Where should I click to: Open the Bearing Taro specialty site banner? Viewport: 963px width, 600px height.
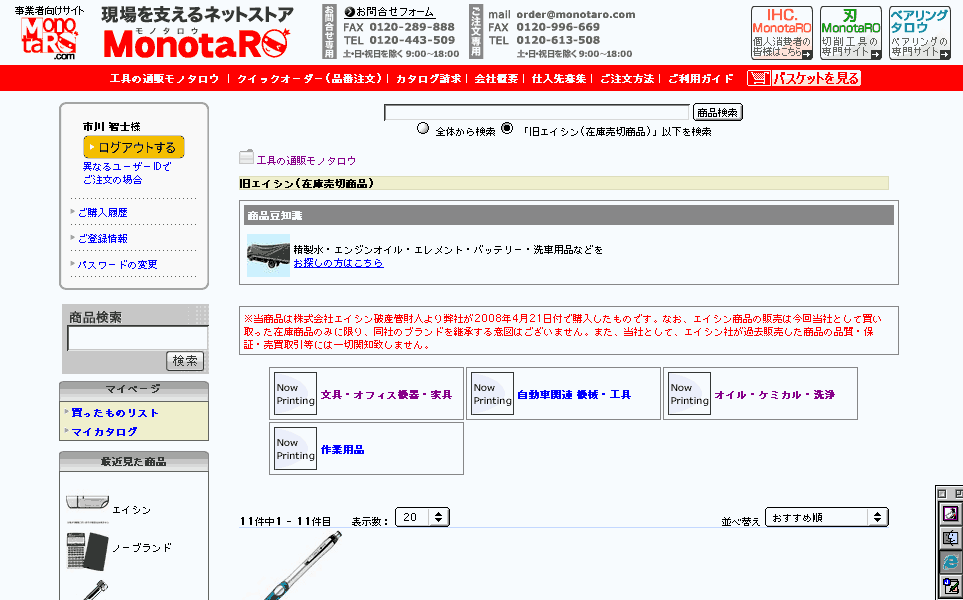click(919, 33)
